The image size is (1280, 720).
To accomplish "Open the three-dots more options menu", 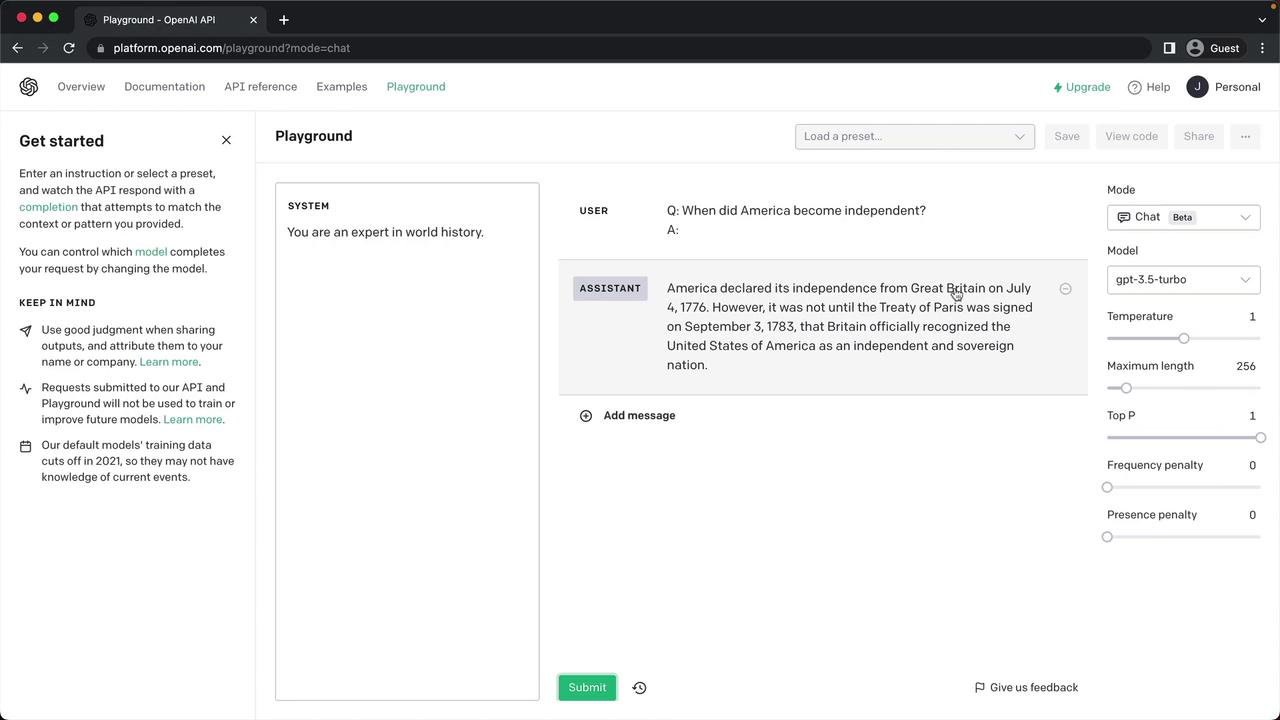I will coord(1245,137).
